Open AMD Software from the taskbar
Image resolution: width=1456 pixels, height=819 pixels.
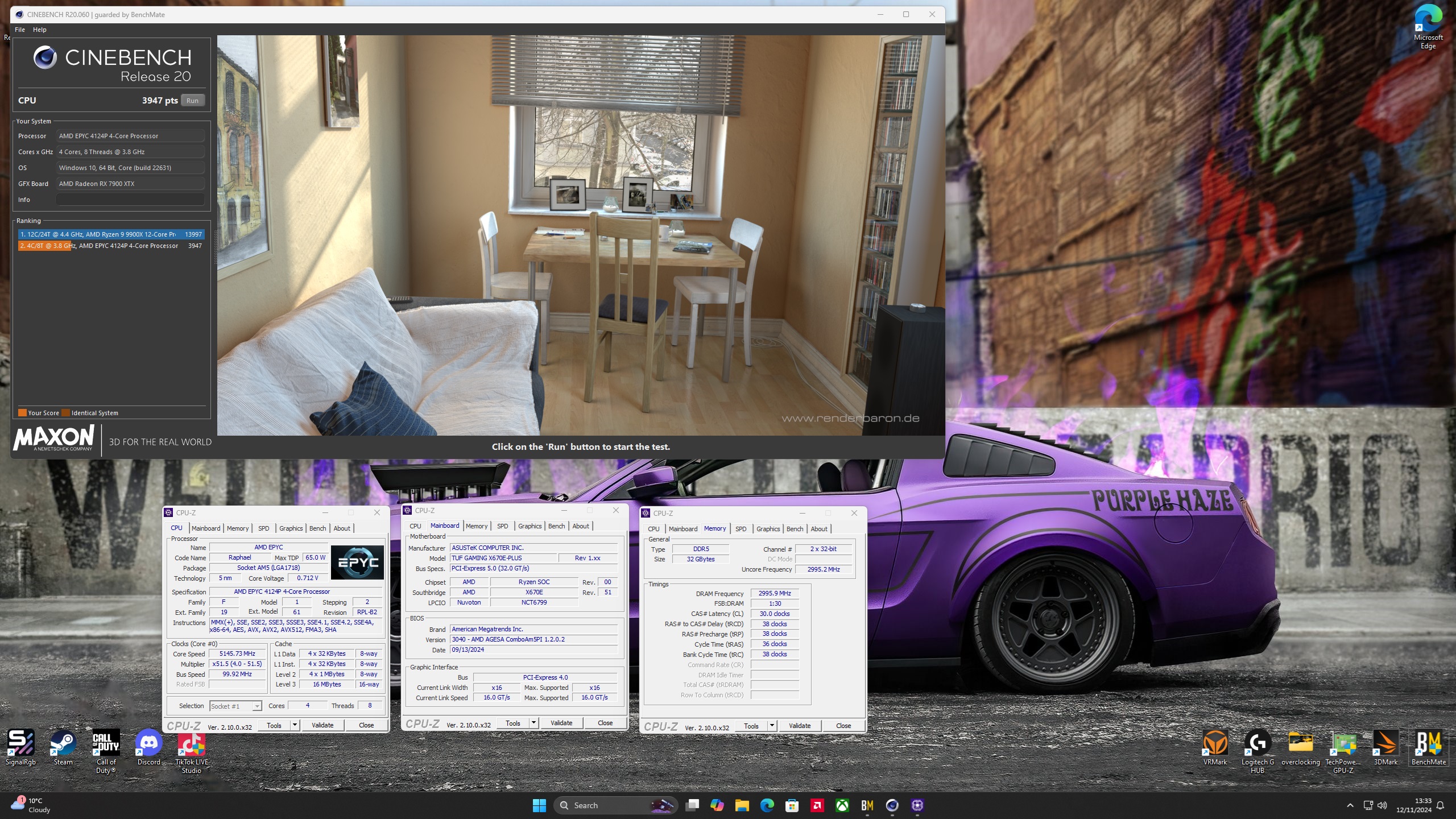pos(817,805)
